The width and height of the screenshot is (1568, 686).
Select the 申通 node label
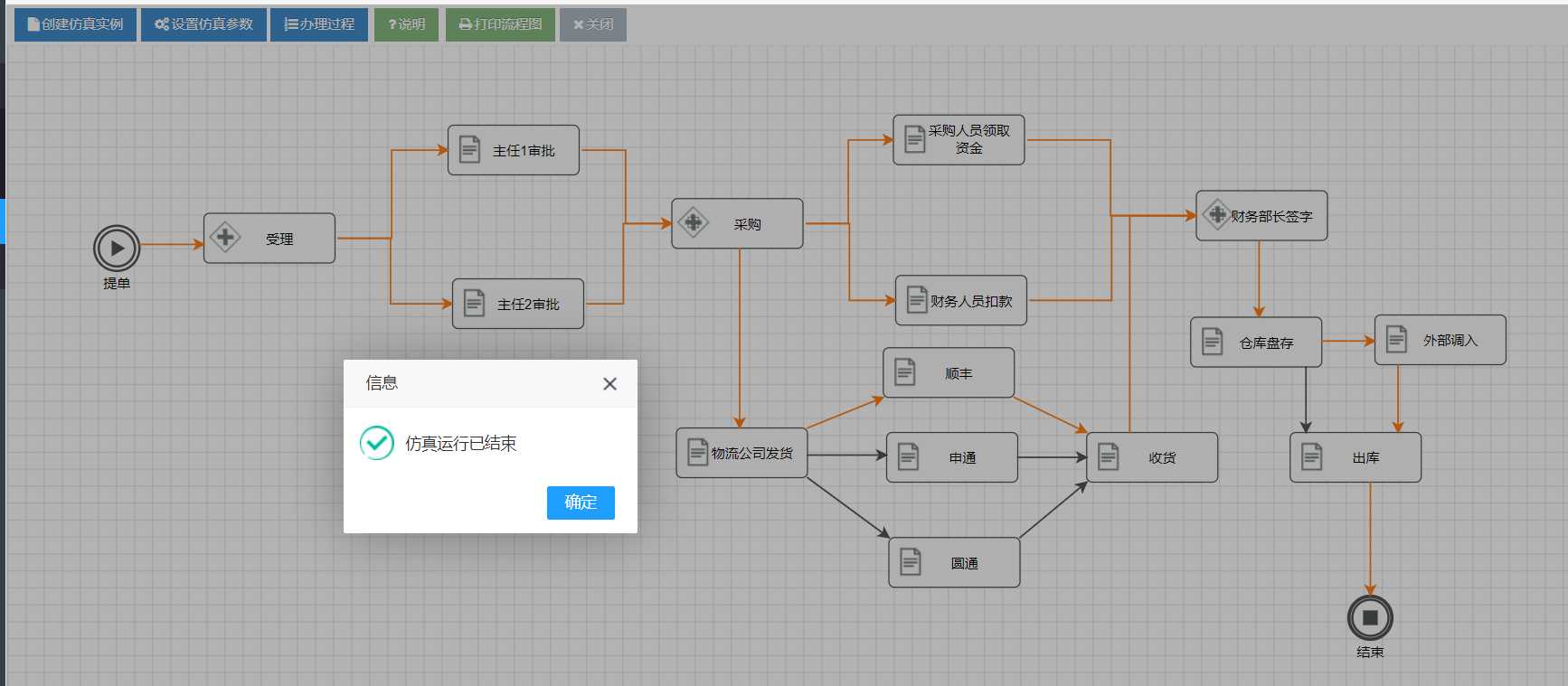(x=962, y=458)
